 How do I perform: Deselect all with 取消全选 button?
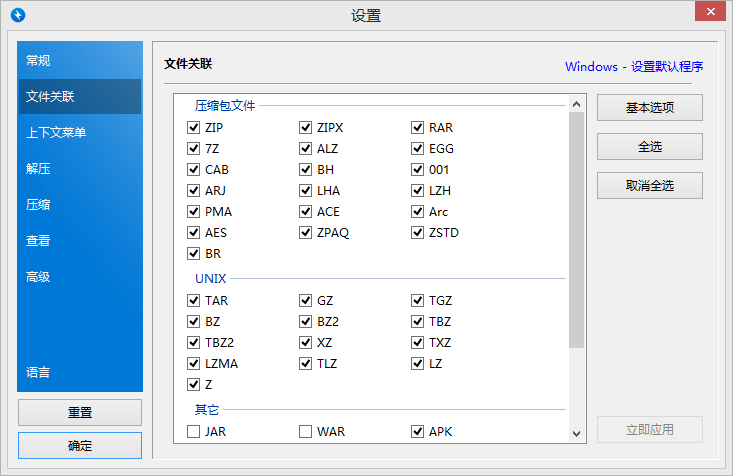pos(650,186)
